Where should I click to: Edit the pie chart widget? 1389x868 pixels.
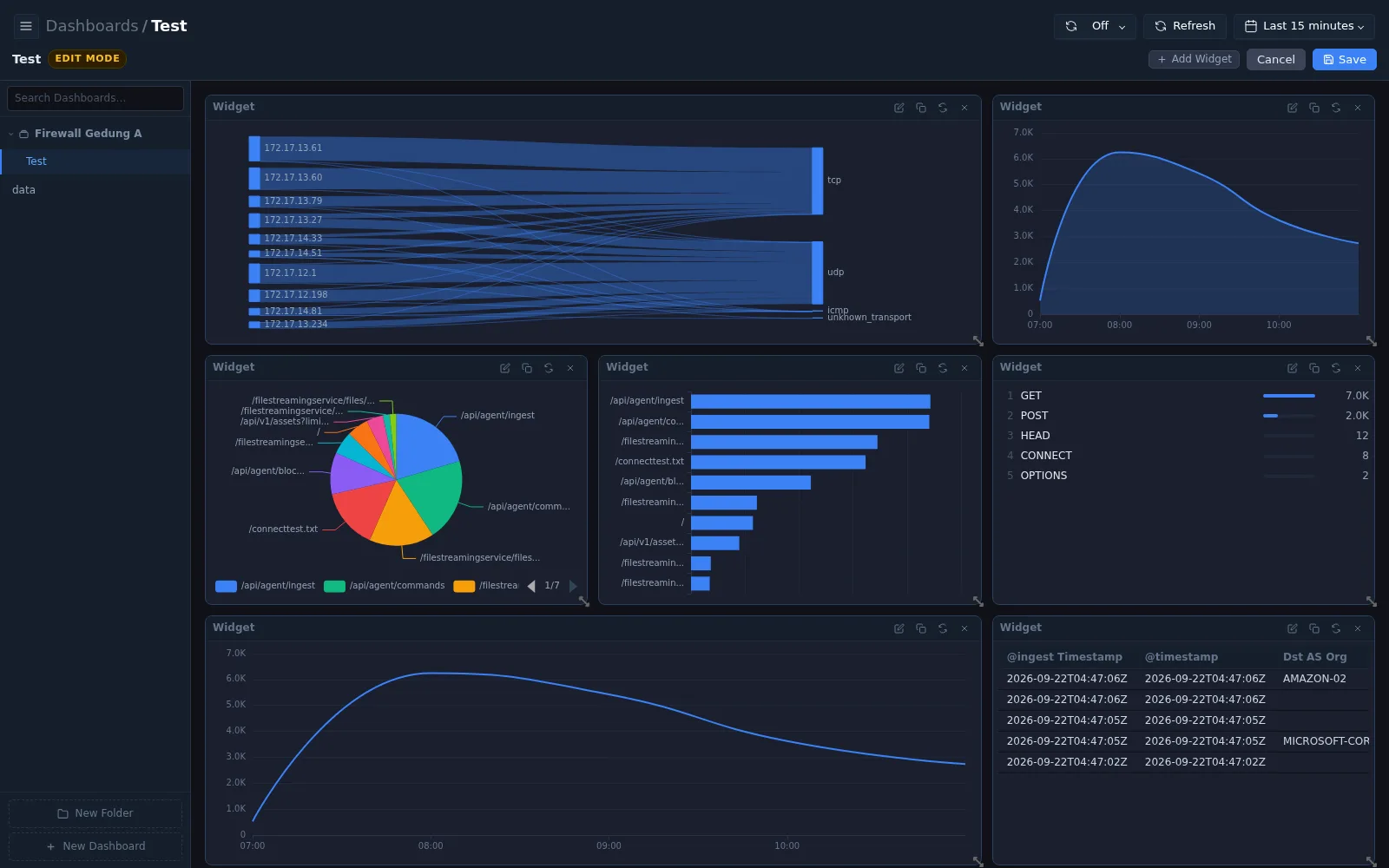[505, 368]
